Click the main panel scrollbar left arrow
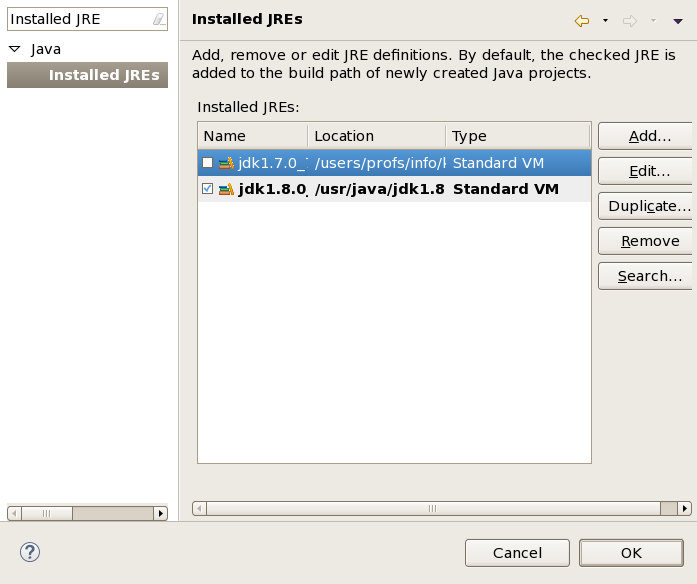This screenshot has height=584, width=697. coord(200,508)
